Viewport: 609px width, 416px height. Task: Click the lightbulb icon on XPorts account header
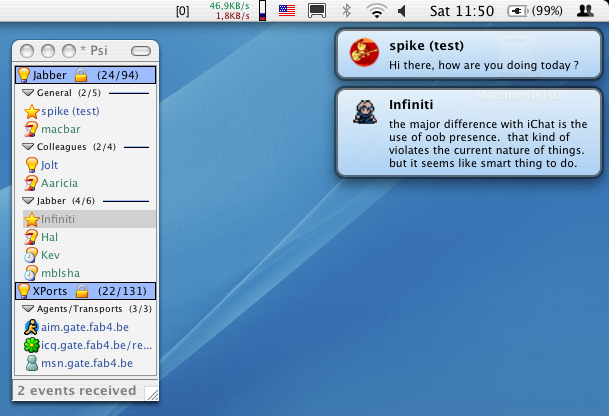click(x=24, y=291)
